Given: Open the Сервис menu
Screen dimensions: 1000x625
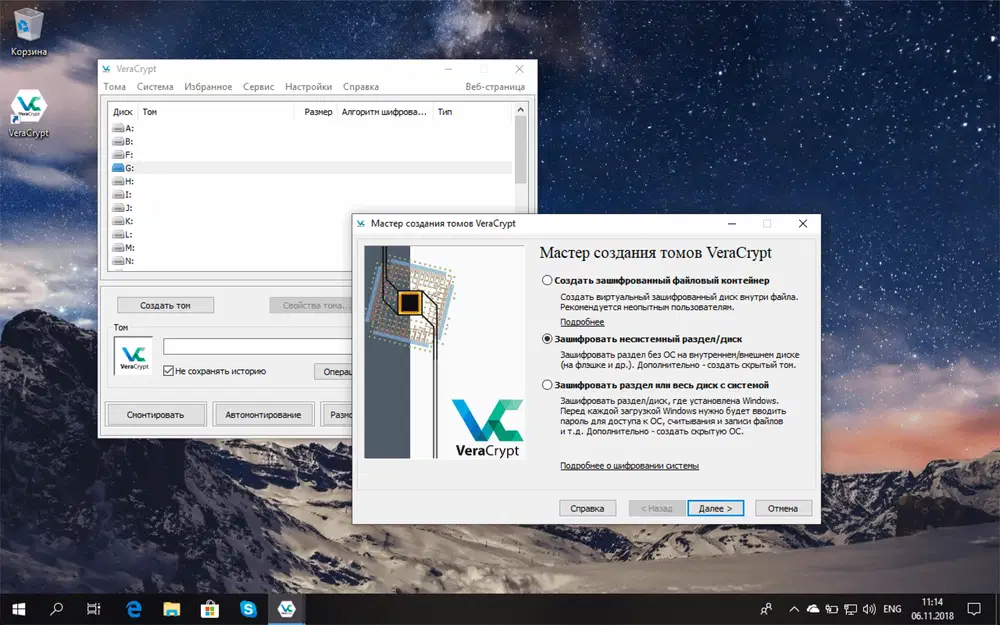Looking at the screenshot, I should pos(258,87).
